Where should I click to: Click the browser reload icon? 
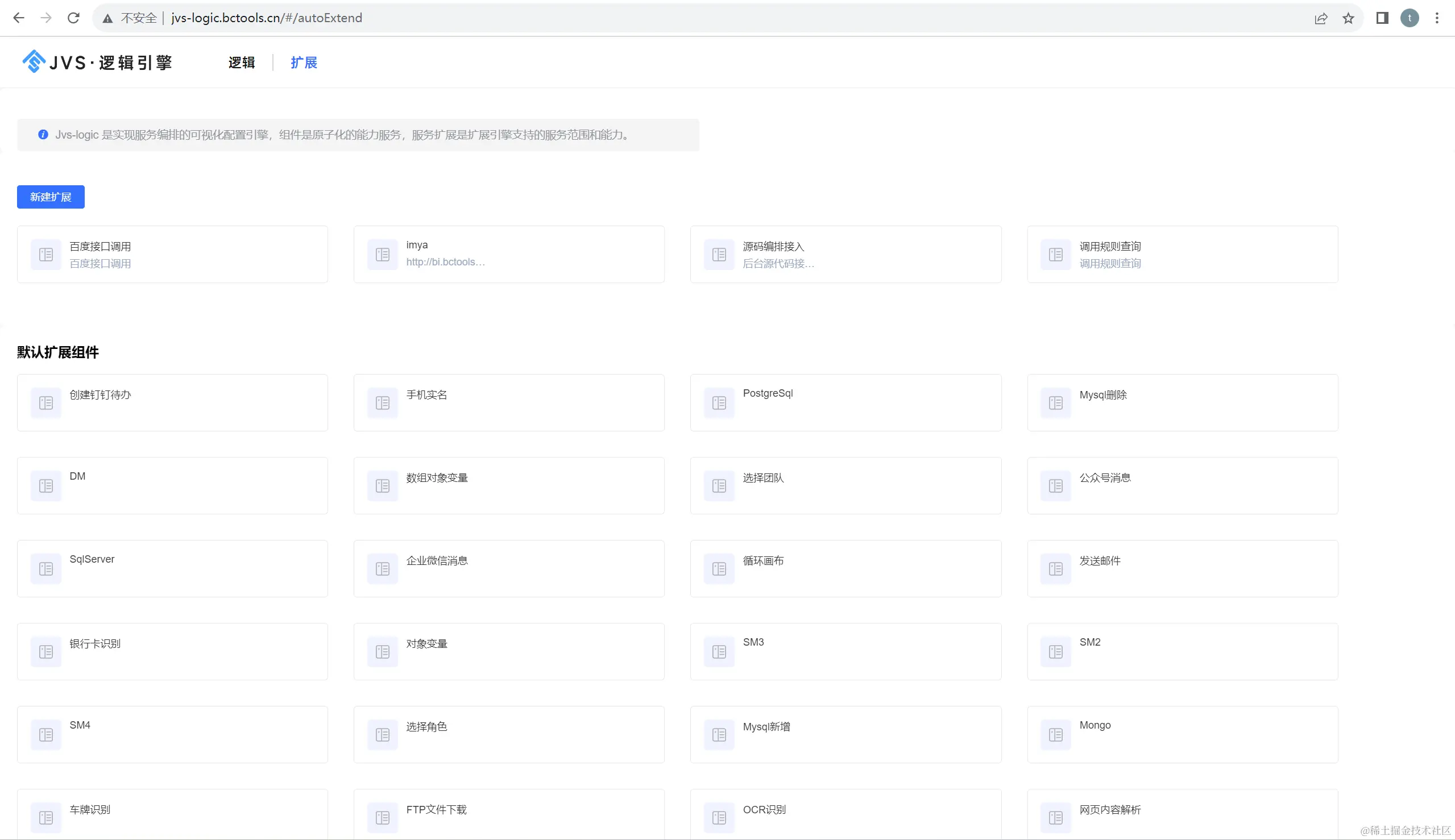[73, 18]
